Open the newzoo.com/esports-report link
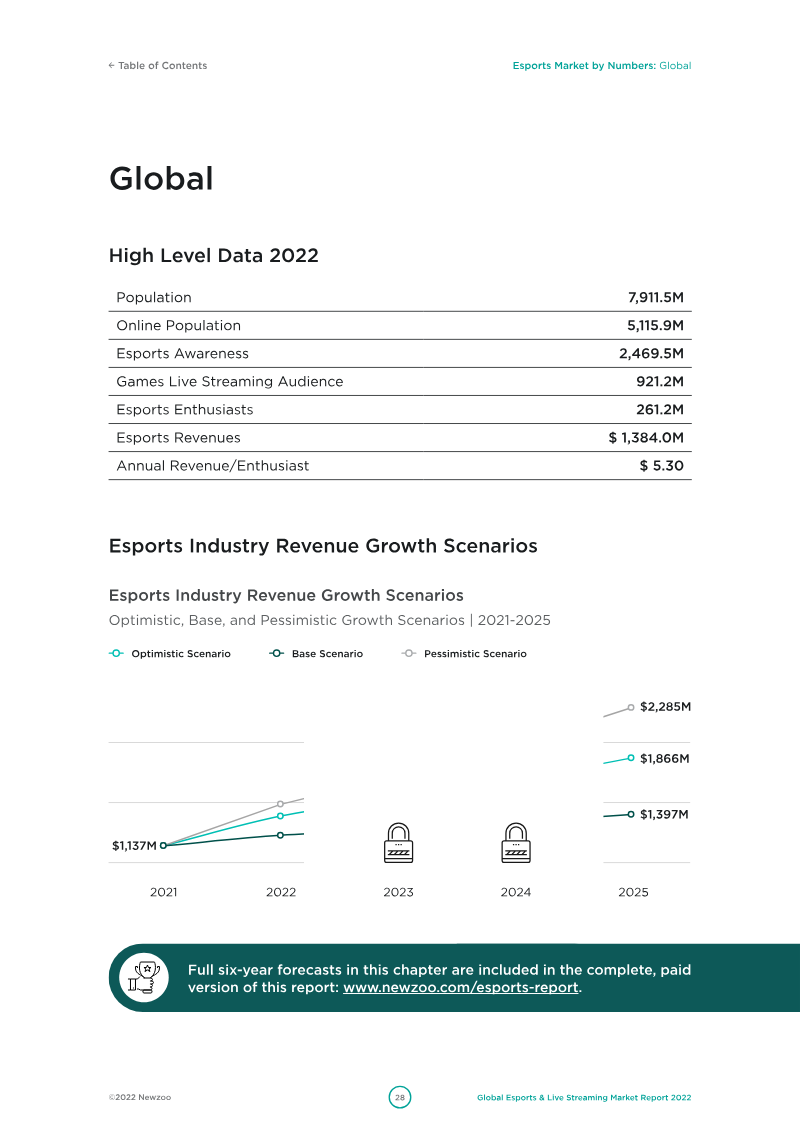The height and width of the screenshot is (1131, 800). point(460,987)
